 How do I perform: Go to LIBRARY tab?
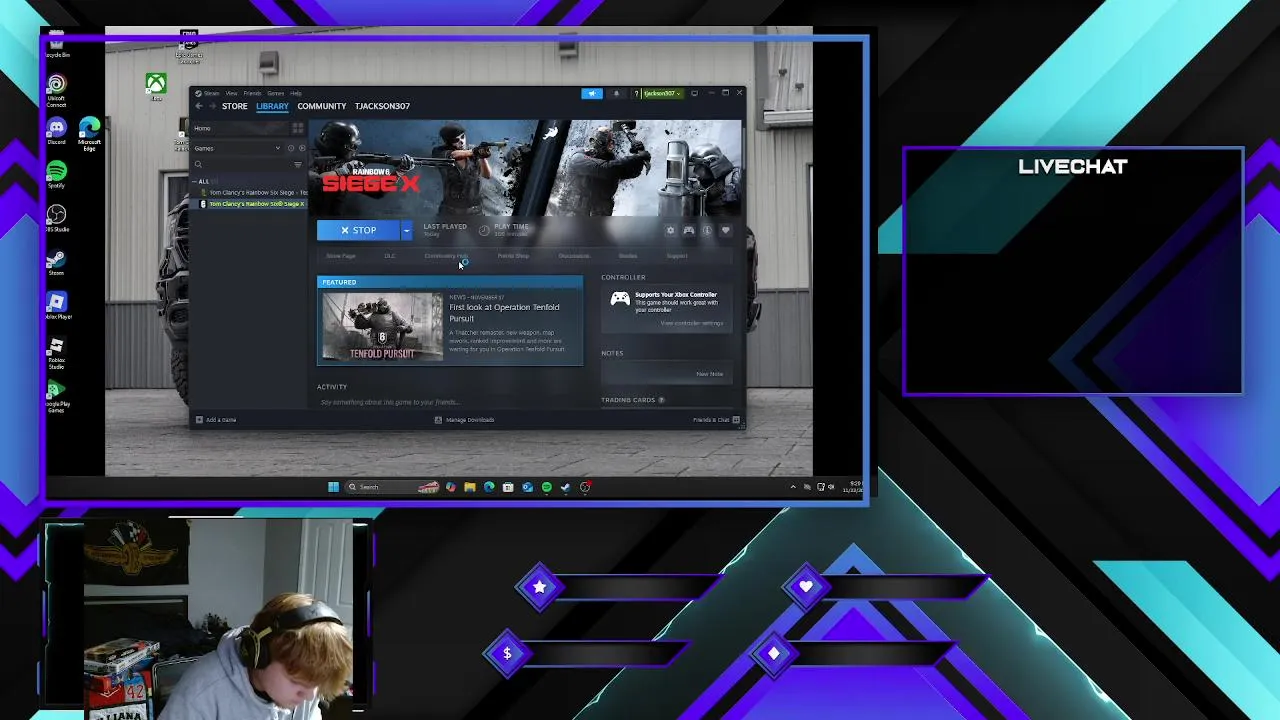[x=272, y=106]
